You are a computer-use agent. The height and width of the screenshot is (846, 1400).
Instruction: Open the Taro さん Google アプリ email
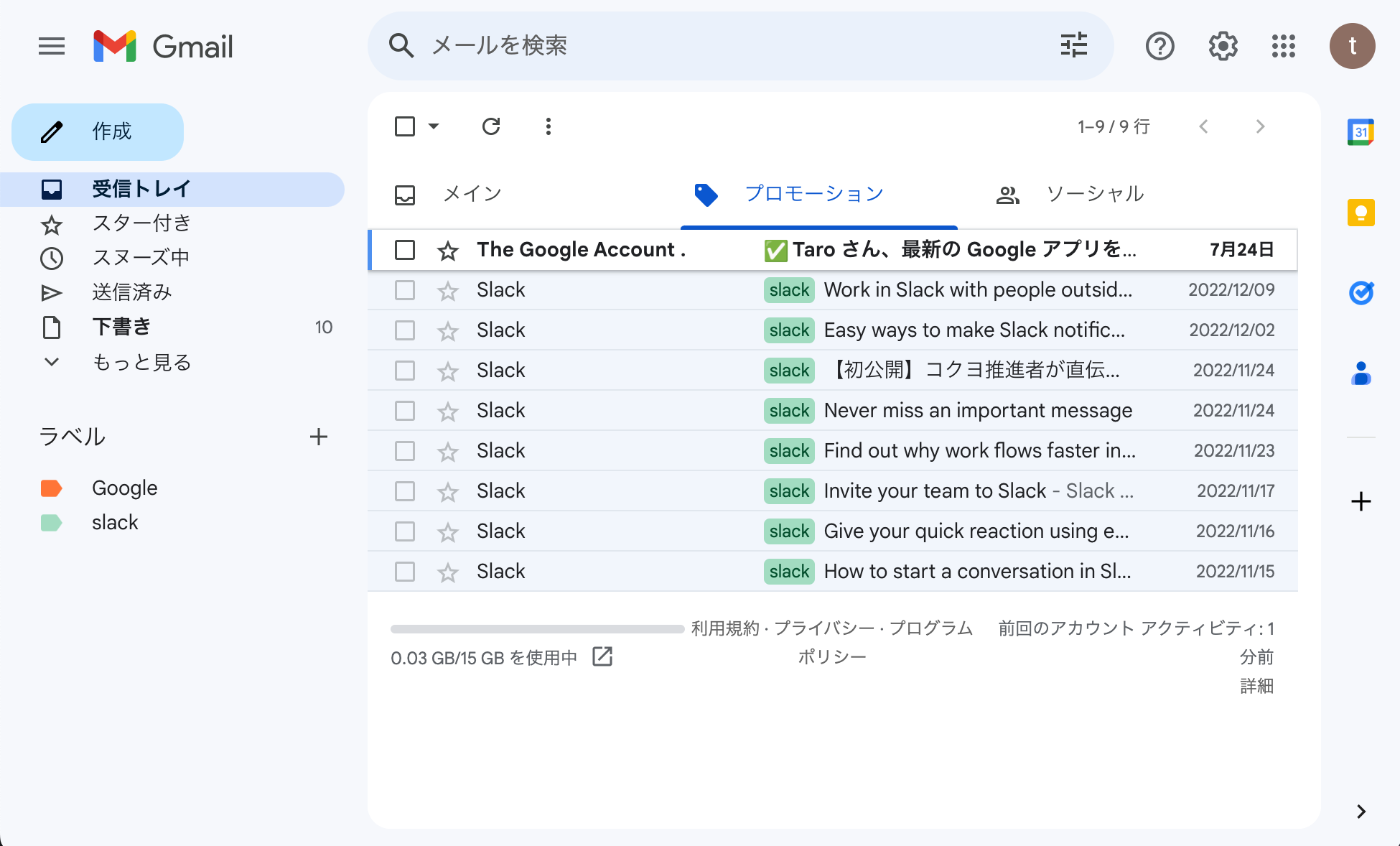point(833,250)
